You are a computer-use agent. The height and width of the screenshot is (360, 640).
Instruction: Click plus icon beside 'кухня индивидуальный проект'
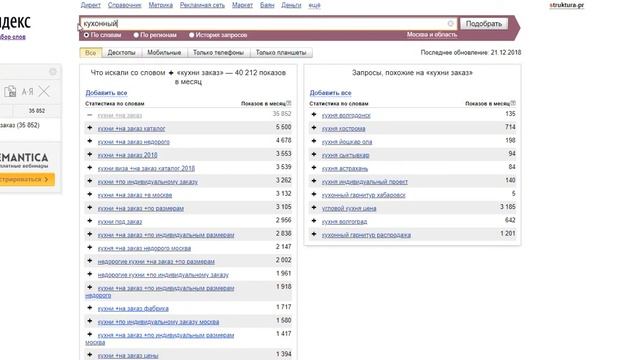click(314, 181)
